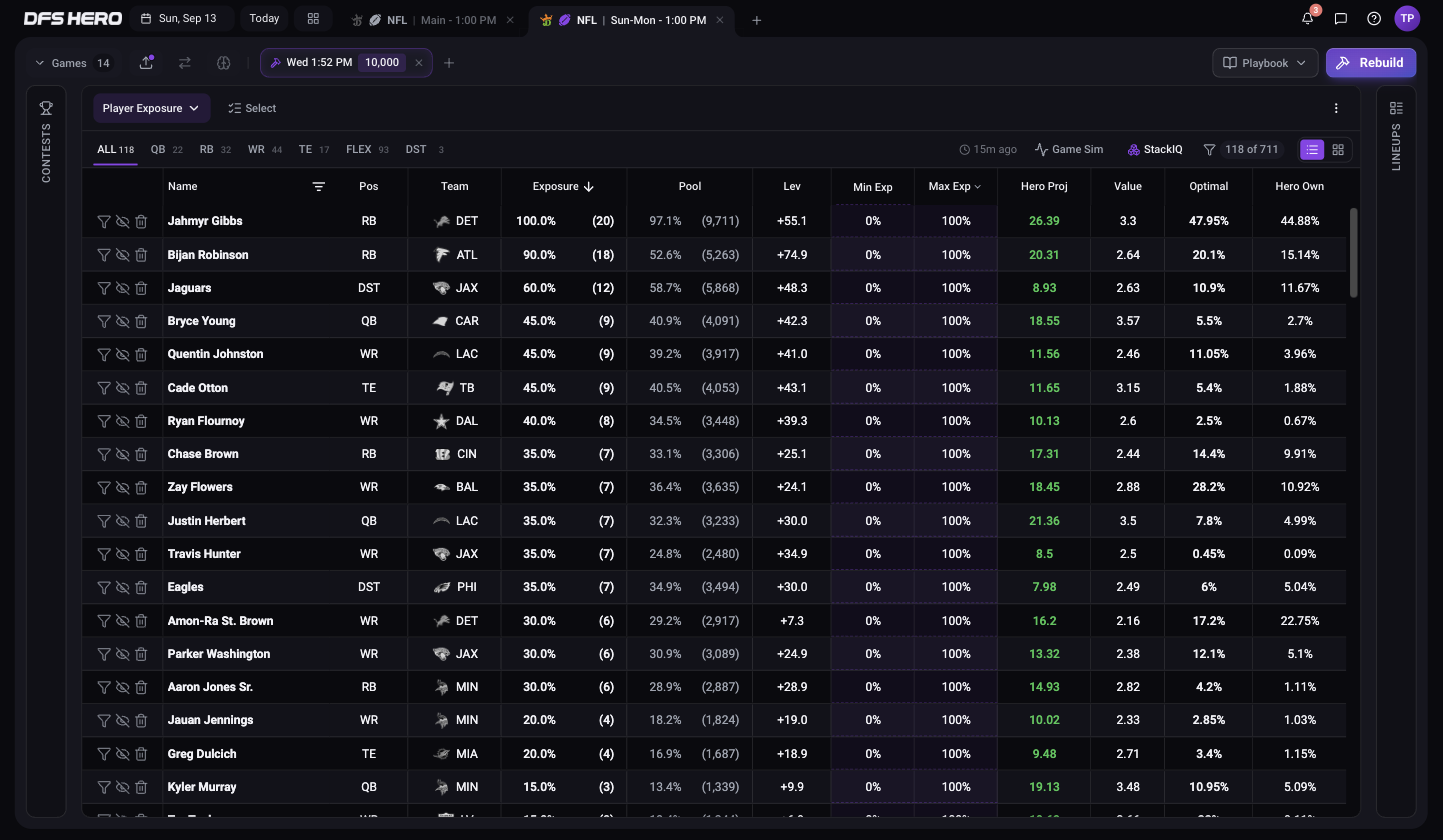This screenshot has height=840, width=1443.
Task: Open StackIQ
Action: click(x=1154, y=149)
